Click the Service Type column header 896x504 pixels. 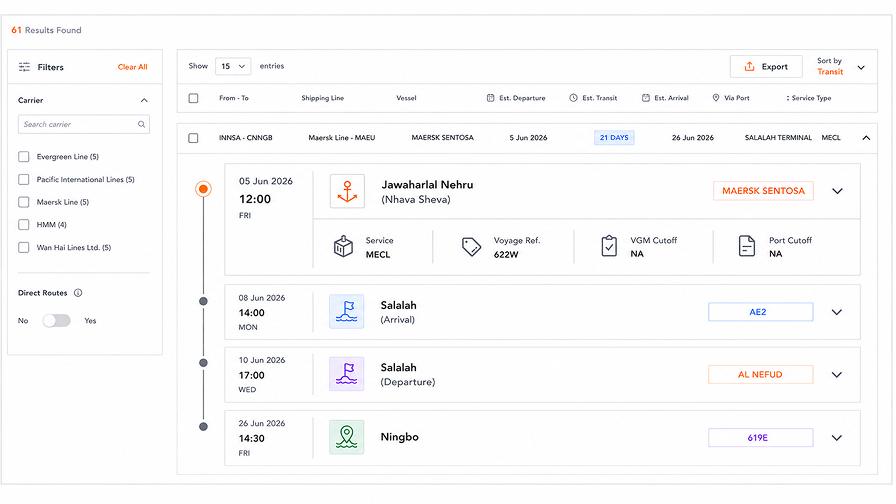click(809, 98)
